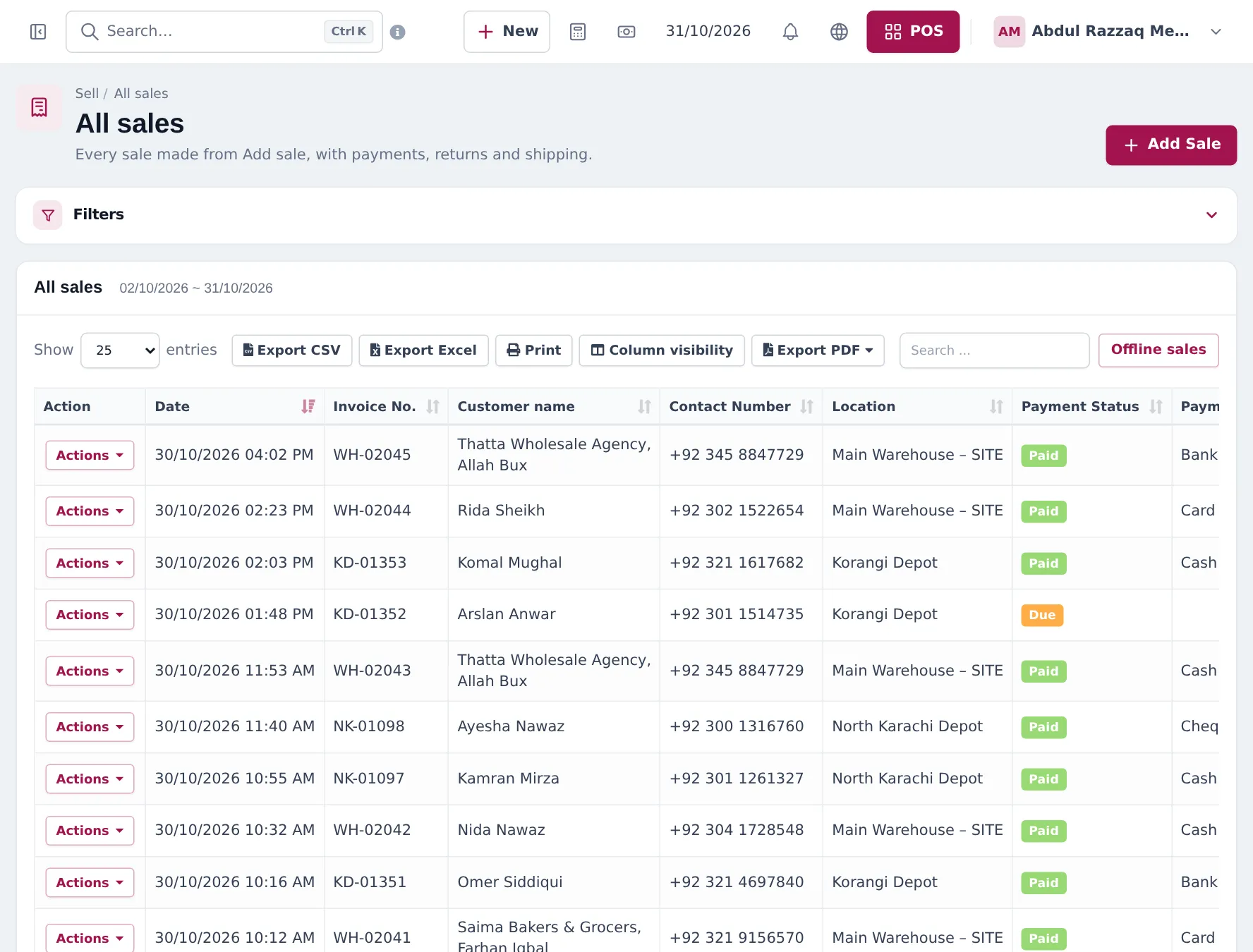Export the table as CSV
The width and height of the screenshot is (1253, 952).
click(292, 350)
